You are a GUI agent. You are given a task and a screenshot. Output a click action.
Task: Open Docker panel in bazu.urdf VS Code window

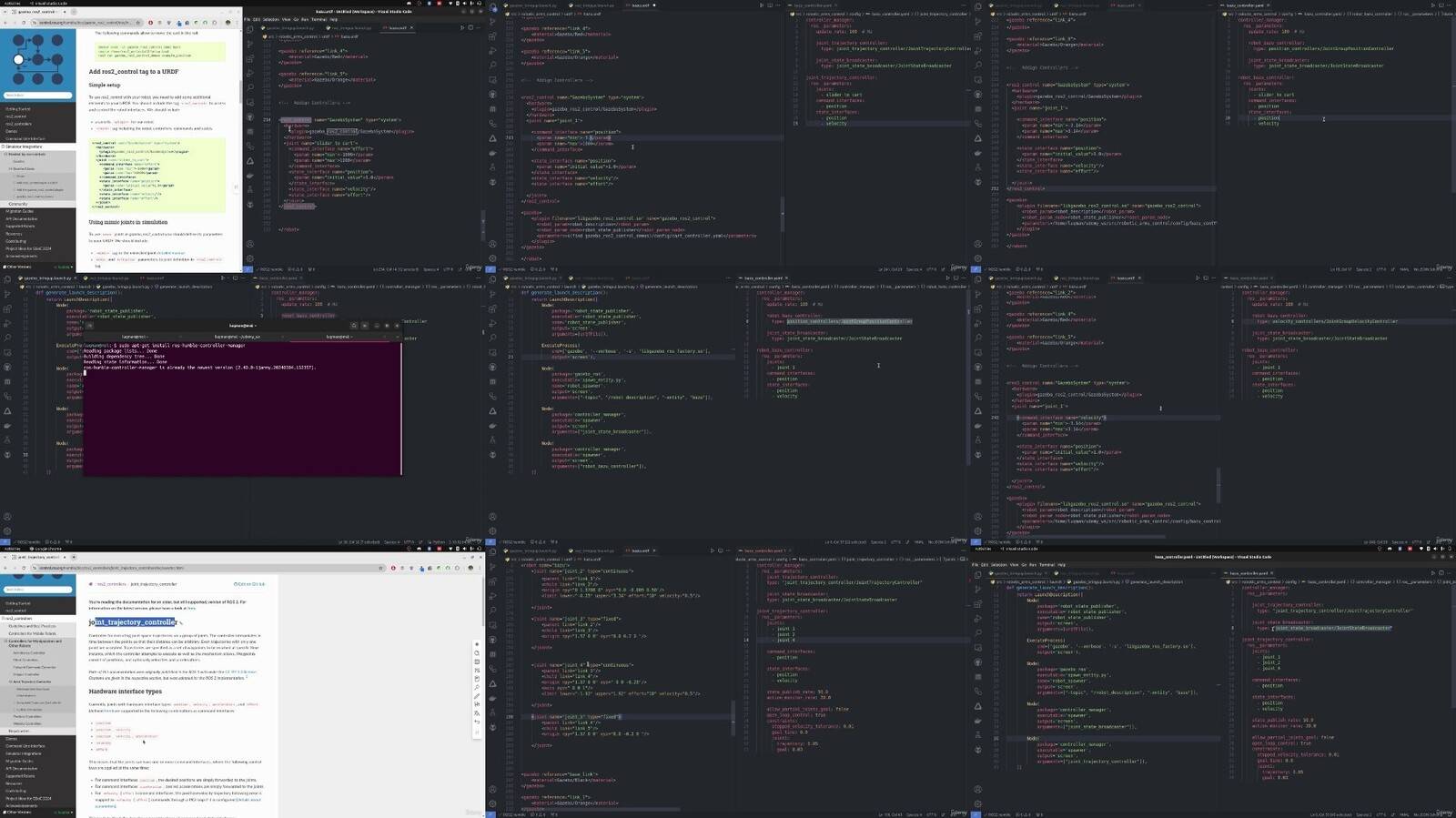point(250,175)
